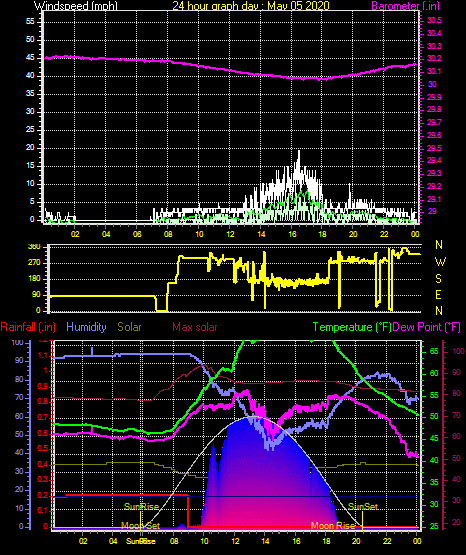Viewport: 466px width, 555px height.
Task: Click the E compass label on wind direction
Action: 438,294
